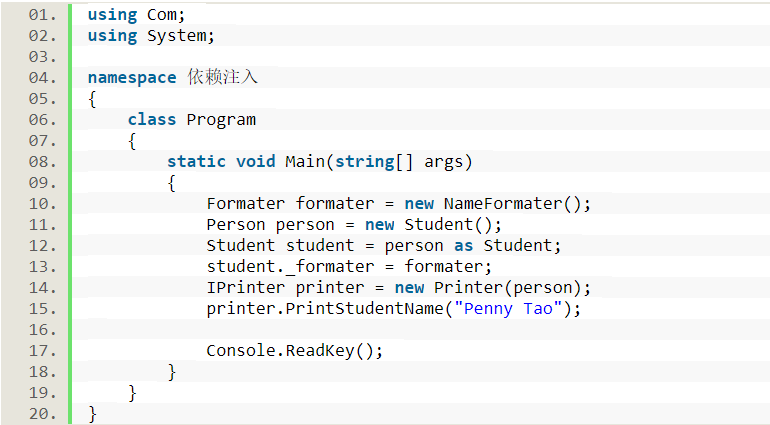Click 'NameFormater()' on line 10
The width and height of the screenshot is (770, 425).
point(517,204)
